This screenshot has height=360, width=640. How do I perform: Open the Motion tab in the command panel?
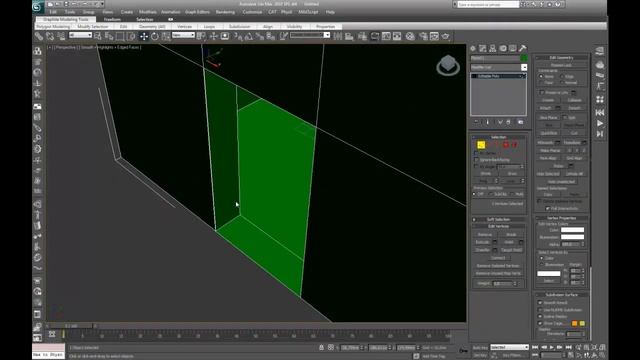pos(503,48)
